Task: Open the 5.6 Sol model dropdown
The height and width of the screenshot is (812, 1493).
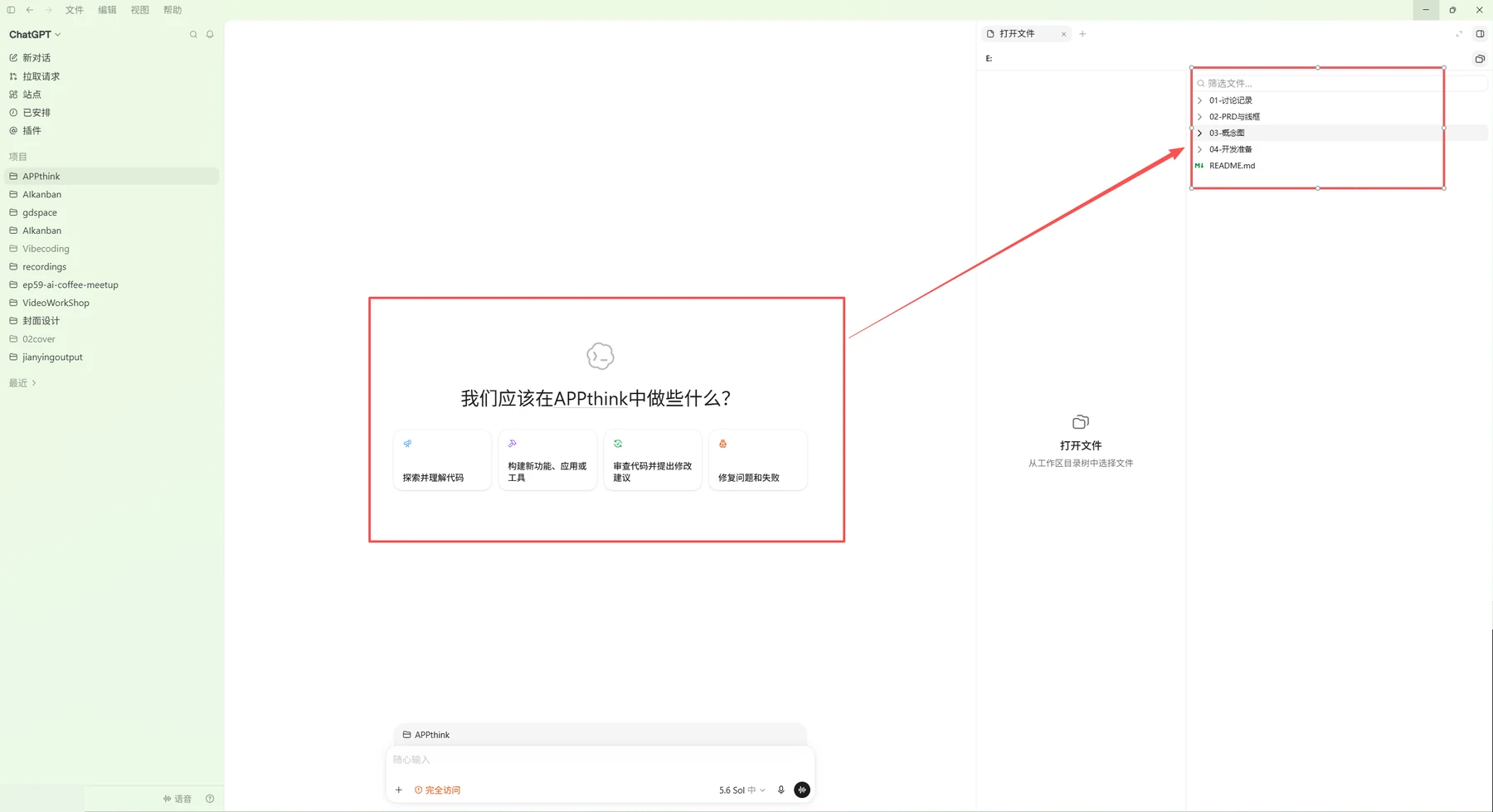Action: [x=742, y=790]
